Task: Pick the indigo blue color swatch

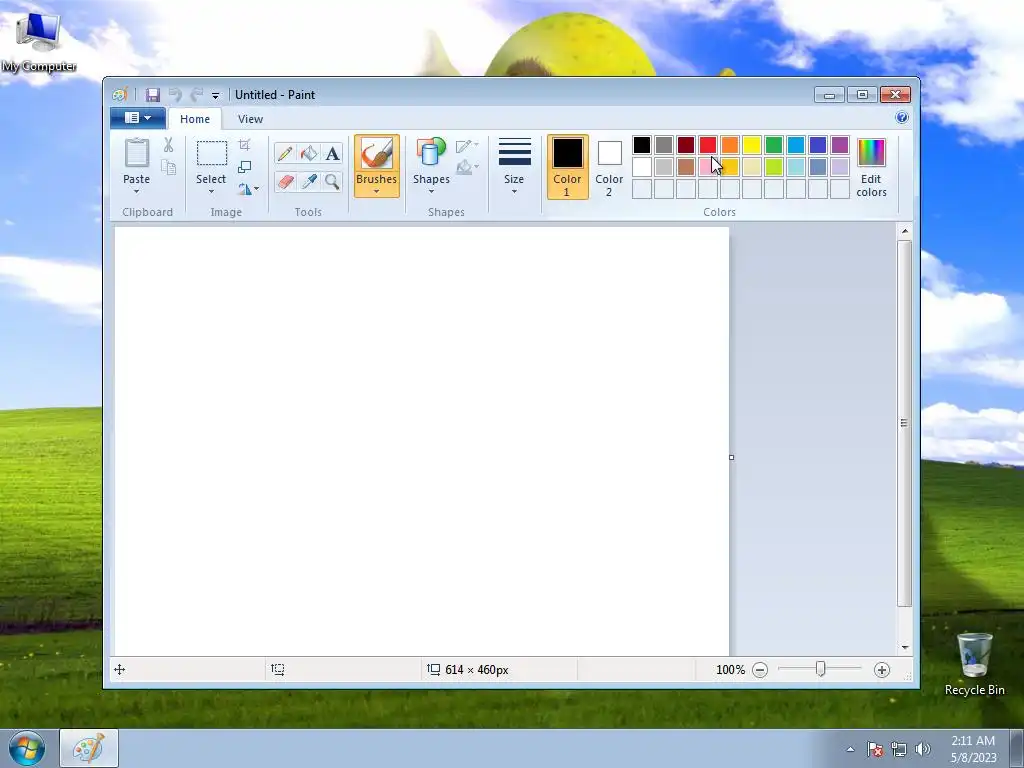Action: coord(818,145)
